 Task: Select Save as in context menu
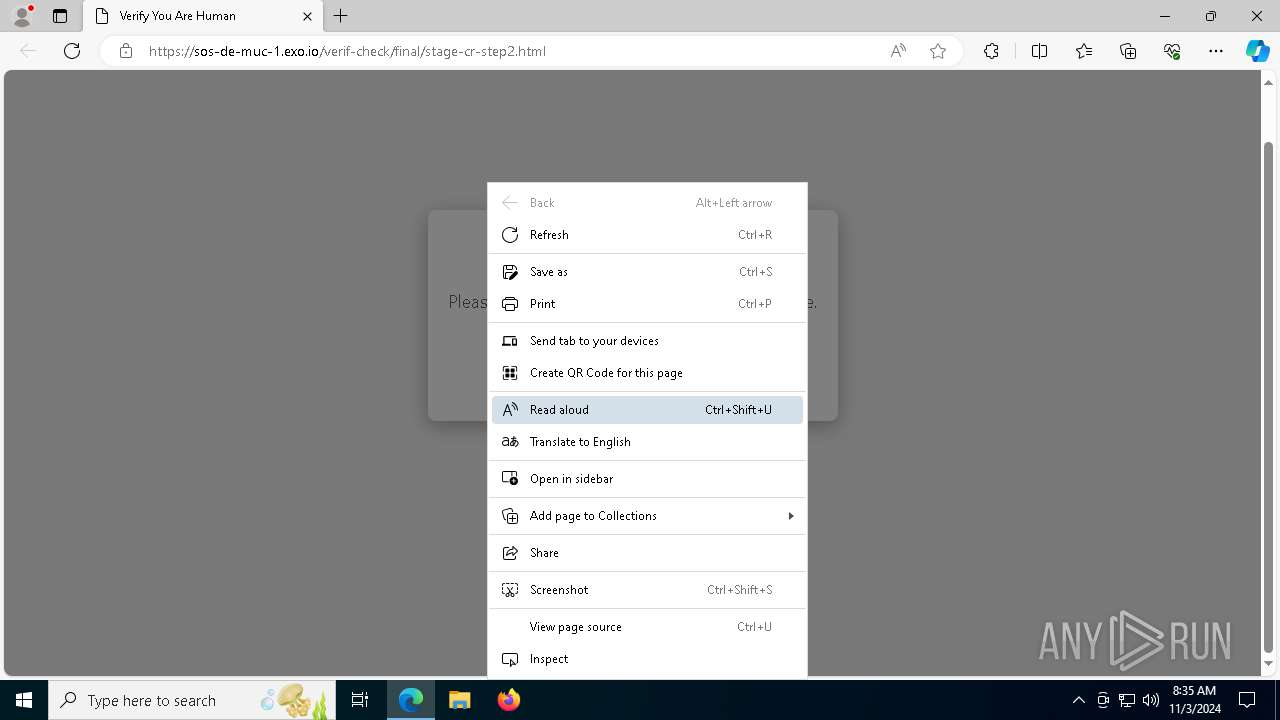coord(647,272)
